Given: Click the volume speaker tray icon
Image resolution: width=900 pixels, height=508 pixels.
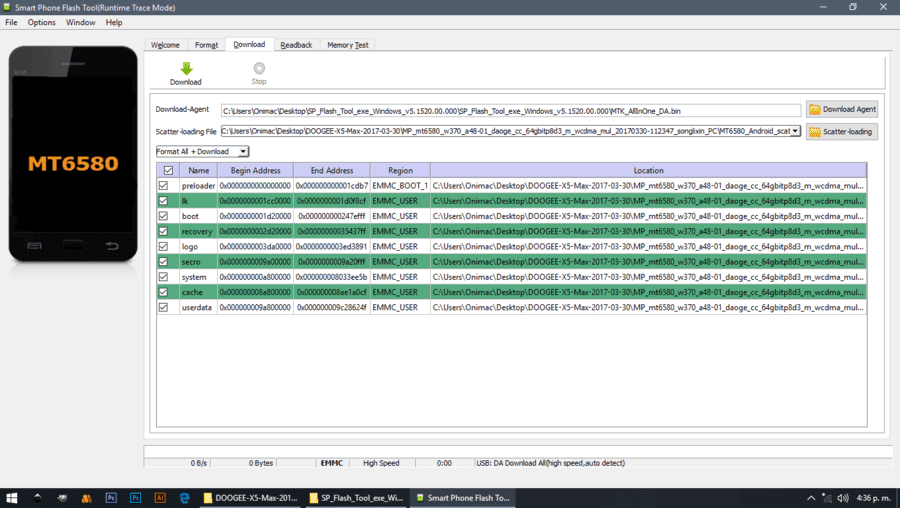Looking at the screenshot, I should [843, 498].
